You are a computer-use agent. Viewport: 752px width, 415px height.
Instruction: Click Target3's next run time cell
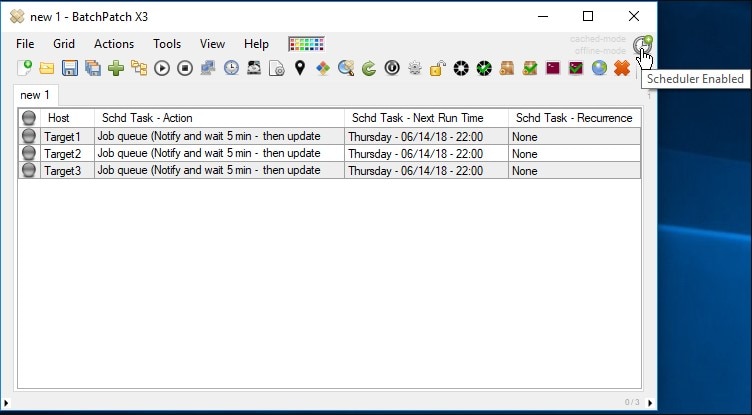426,170
